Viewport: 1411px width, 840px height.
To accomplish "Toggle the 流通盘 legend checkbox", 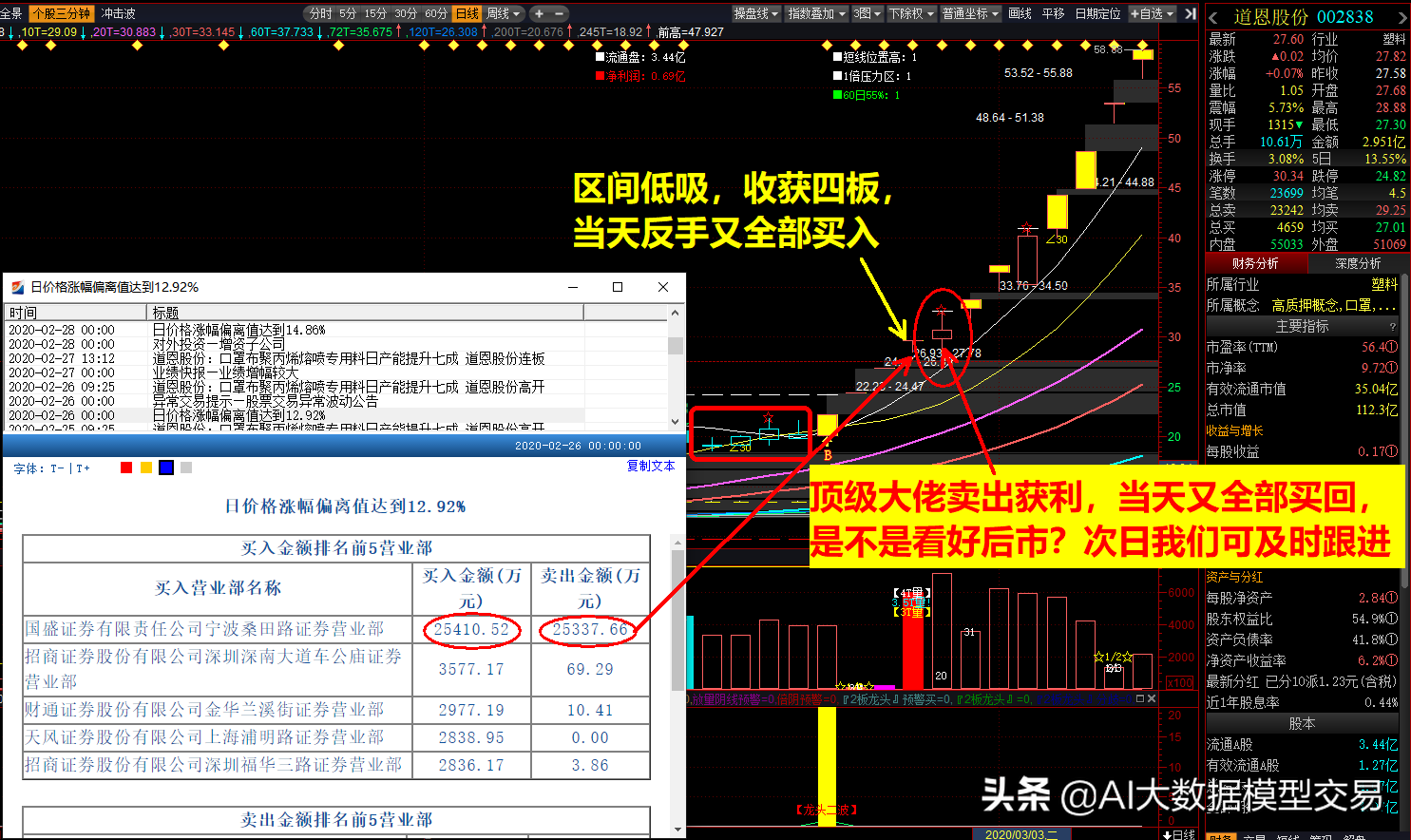I will pos(600,57).
